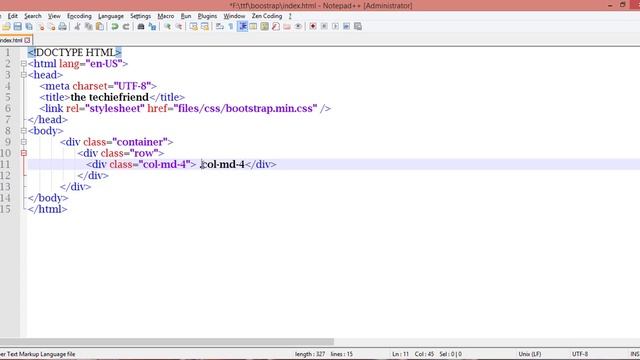Cut selection with the scissors icon
The image size is (640, 360).
[77, 27]
